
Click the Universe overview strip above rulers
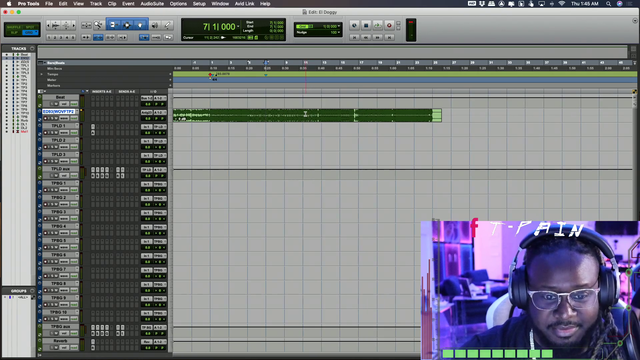pos(332,52)
